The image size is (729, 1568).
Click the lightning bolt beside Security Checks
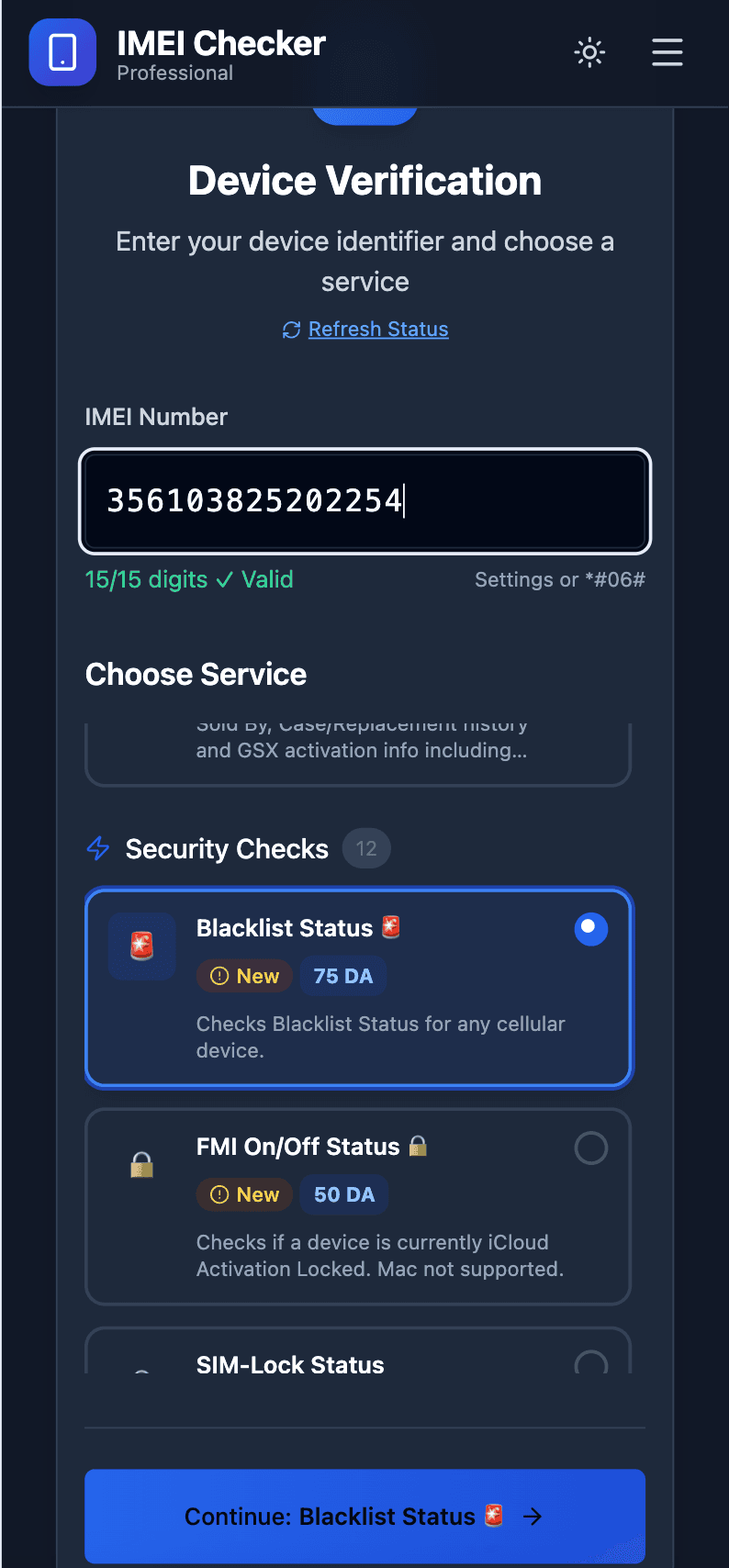[x=97, y=848]
